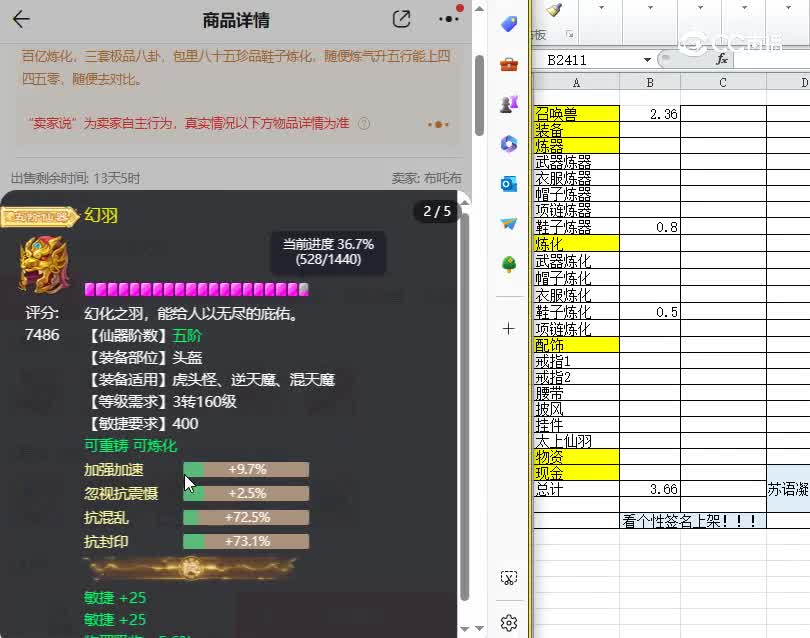This screenshot has height=638, width=810.
Task: Click the share icon on the 商品详情 page
Action: pyautogui.click(x=401, y=19)
